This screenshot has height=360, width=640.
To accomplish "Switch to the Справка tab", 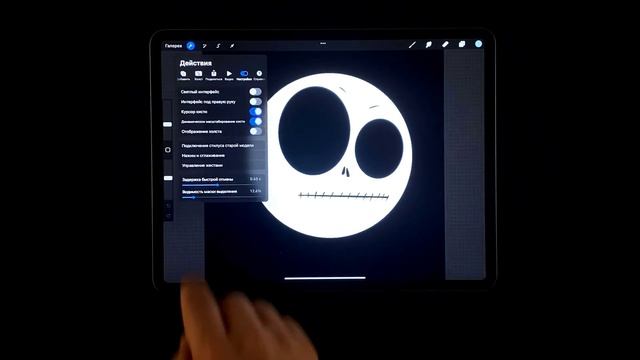I will (259, 75).
